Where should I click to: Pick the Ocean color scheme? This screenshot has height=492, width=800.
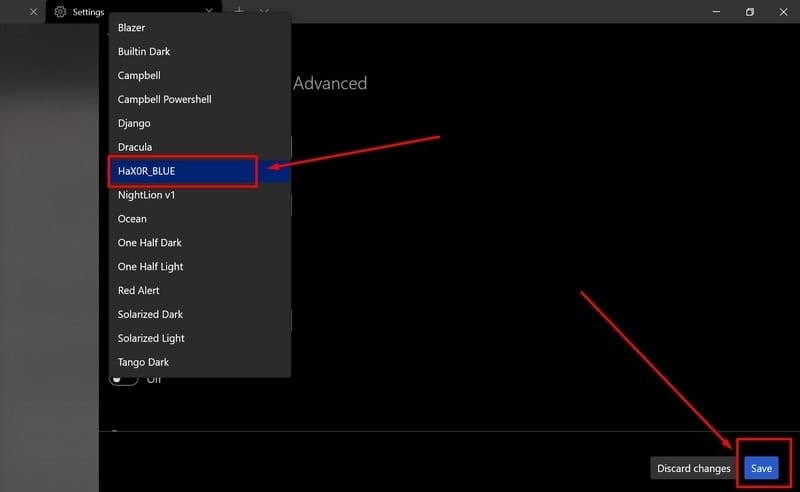click(199, 219)
